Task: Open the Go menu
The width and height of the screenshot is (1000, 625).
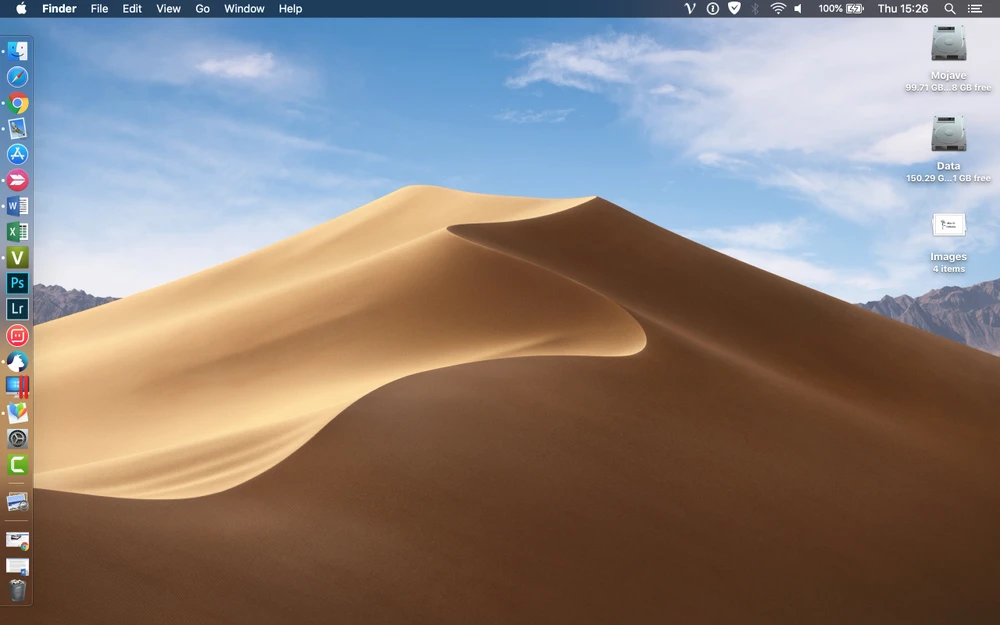Action: (x=202, y=9)
